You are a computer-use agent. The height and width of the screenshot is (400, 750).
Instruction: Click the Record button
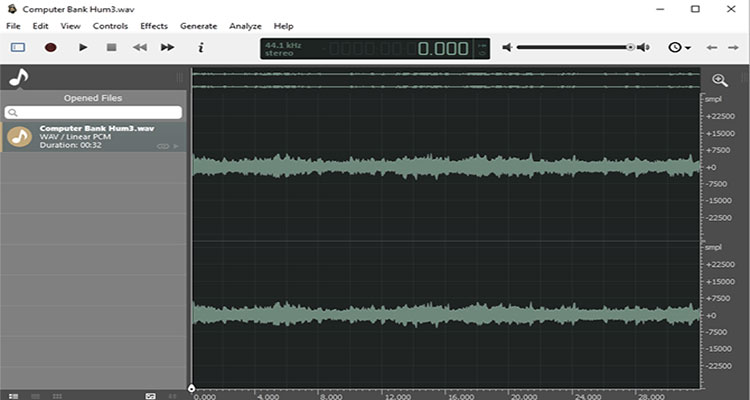coord(51,47)
